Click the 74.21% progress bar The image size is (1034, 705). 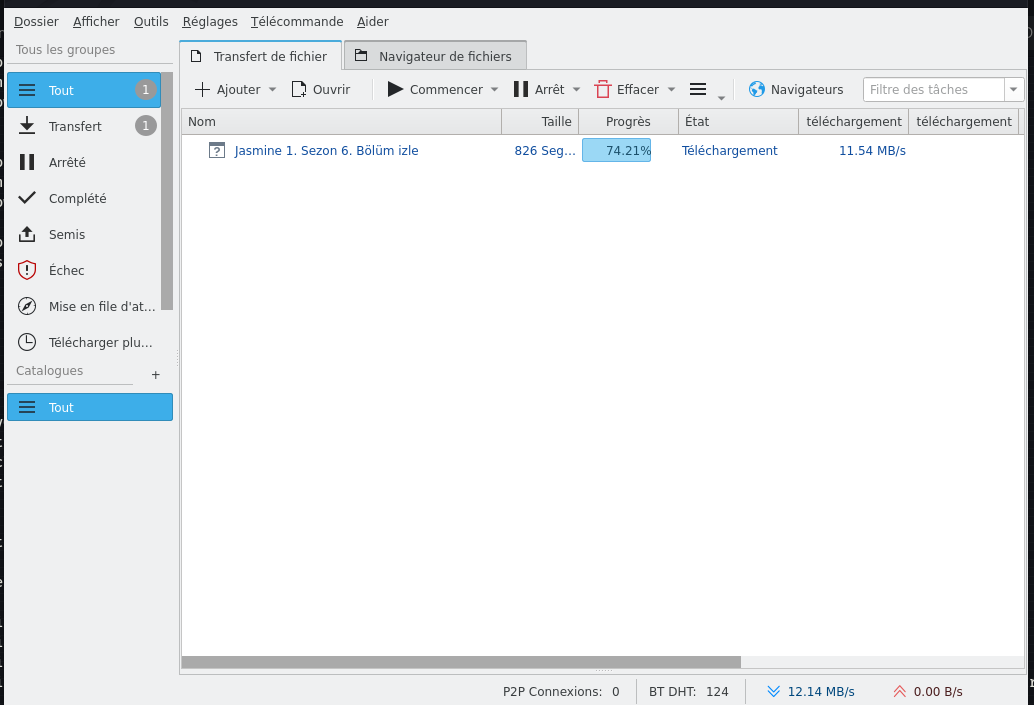617,150
